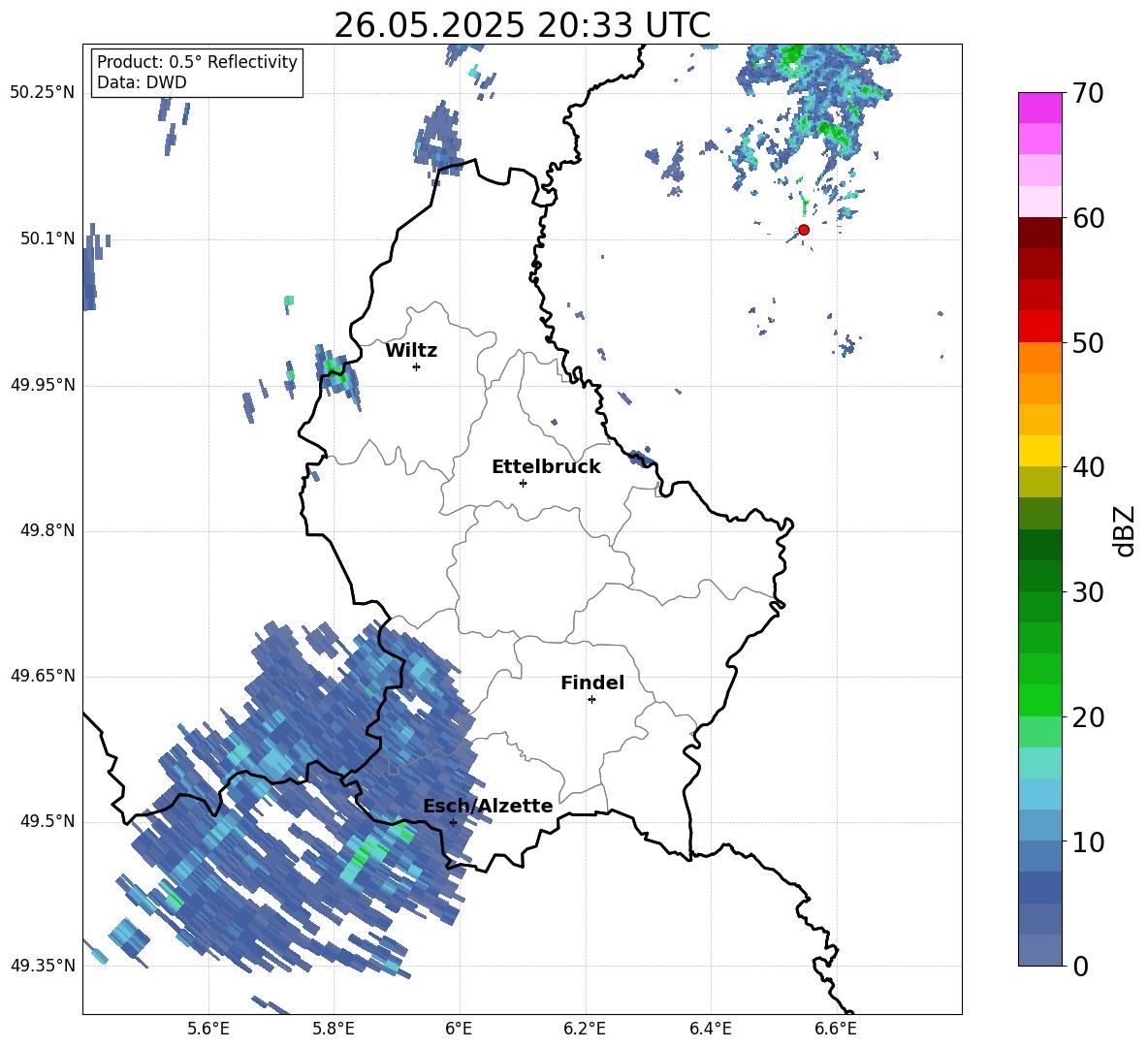The height and width of the screenshot is (1048, 1148).
Task: Pick the magenta swatch at colorbar top
Action: [x=1039, y=109]
